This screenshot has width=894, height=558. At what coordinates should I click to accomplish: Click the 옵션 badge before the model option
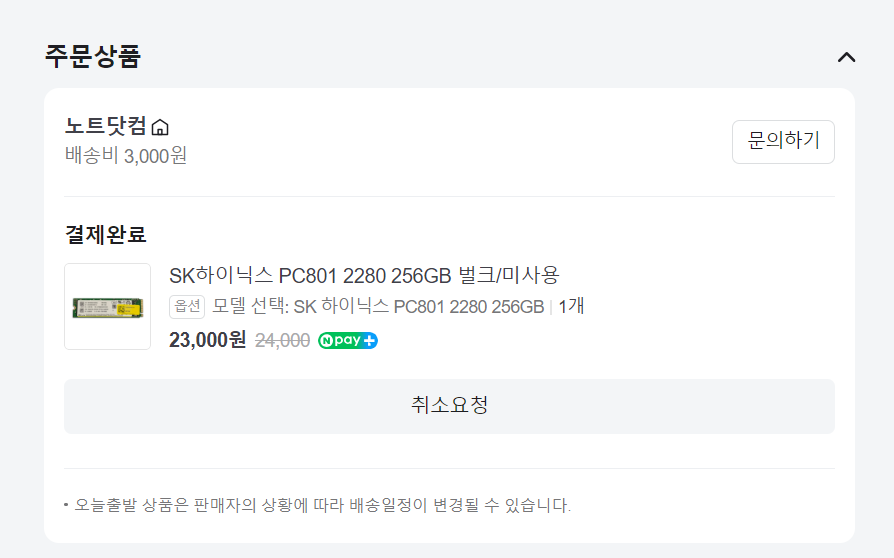(187, 307)
